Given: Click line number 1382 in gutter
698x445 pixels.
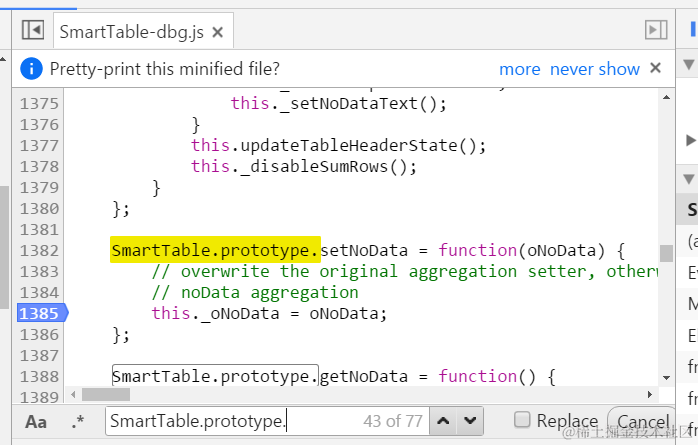Looking at the screenshot, I should click(39, 251).
